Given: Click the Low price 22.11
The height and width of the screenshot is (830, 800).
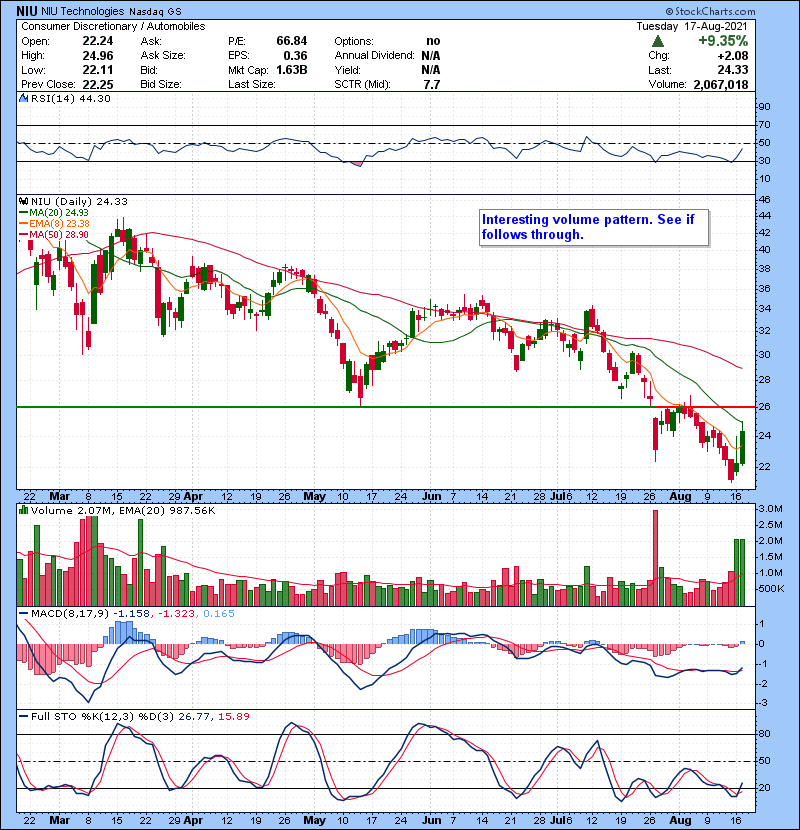Looking at the screenshot, I should [x=98, y=70].
